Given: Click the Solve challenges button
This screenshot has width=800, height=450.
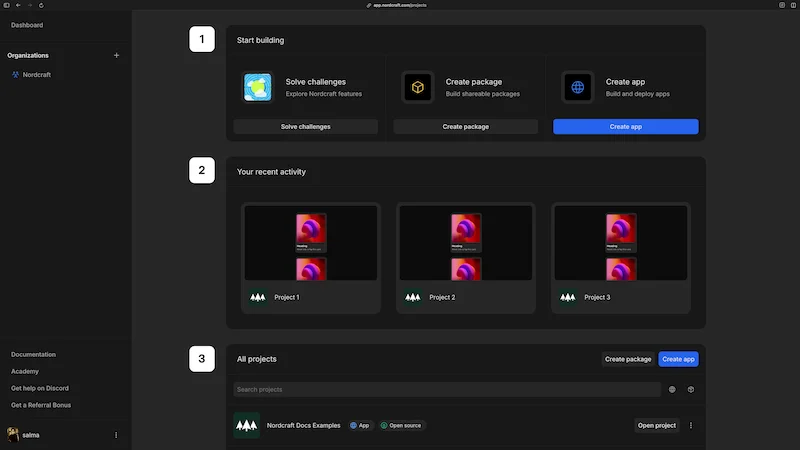Looking at the screenshot, I should point(306,127).
